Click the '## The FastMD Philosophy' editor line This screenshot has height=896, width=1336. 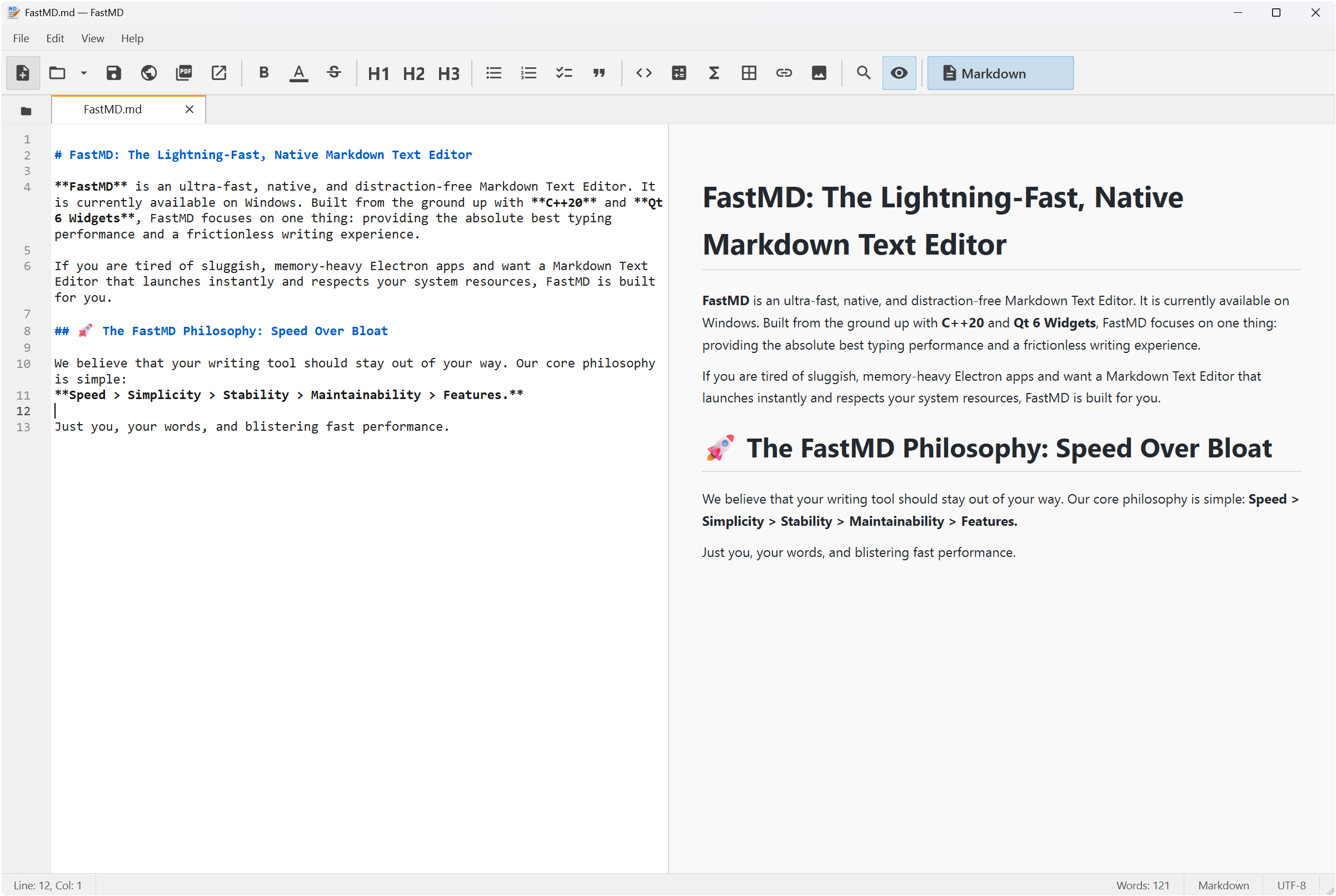click(221, 331)
